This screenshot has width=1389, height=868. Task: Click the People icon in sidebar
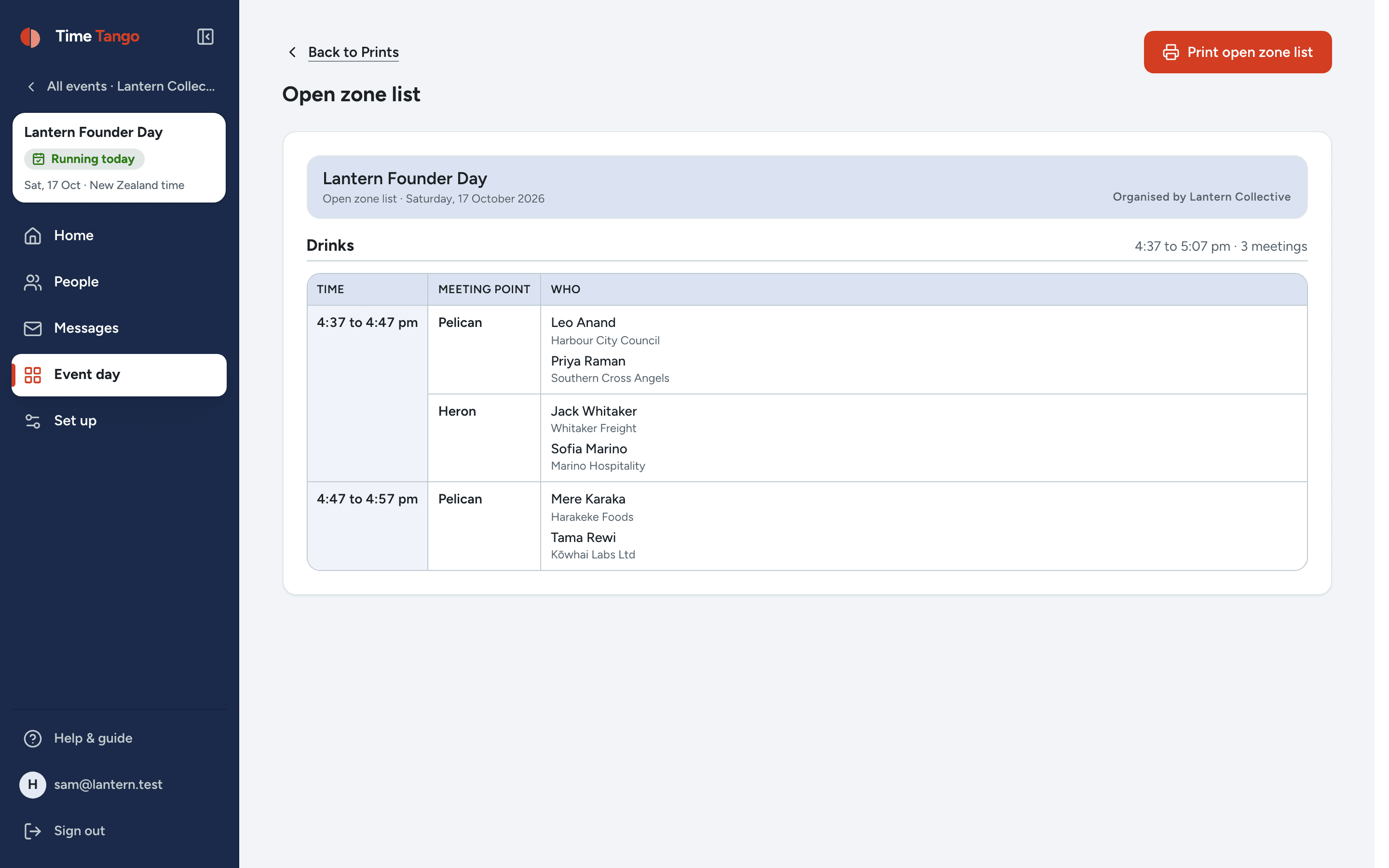(33, 282)
